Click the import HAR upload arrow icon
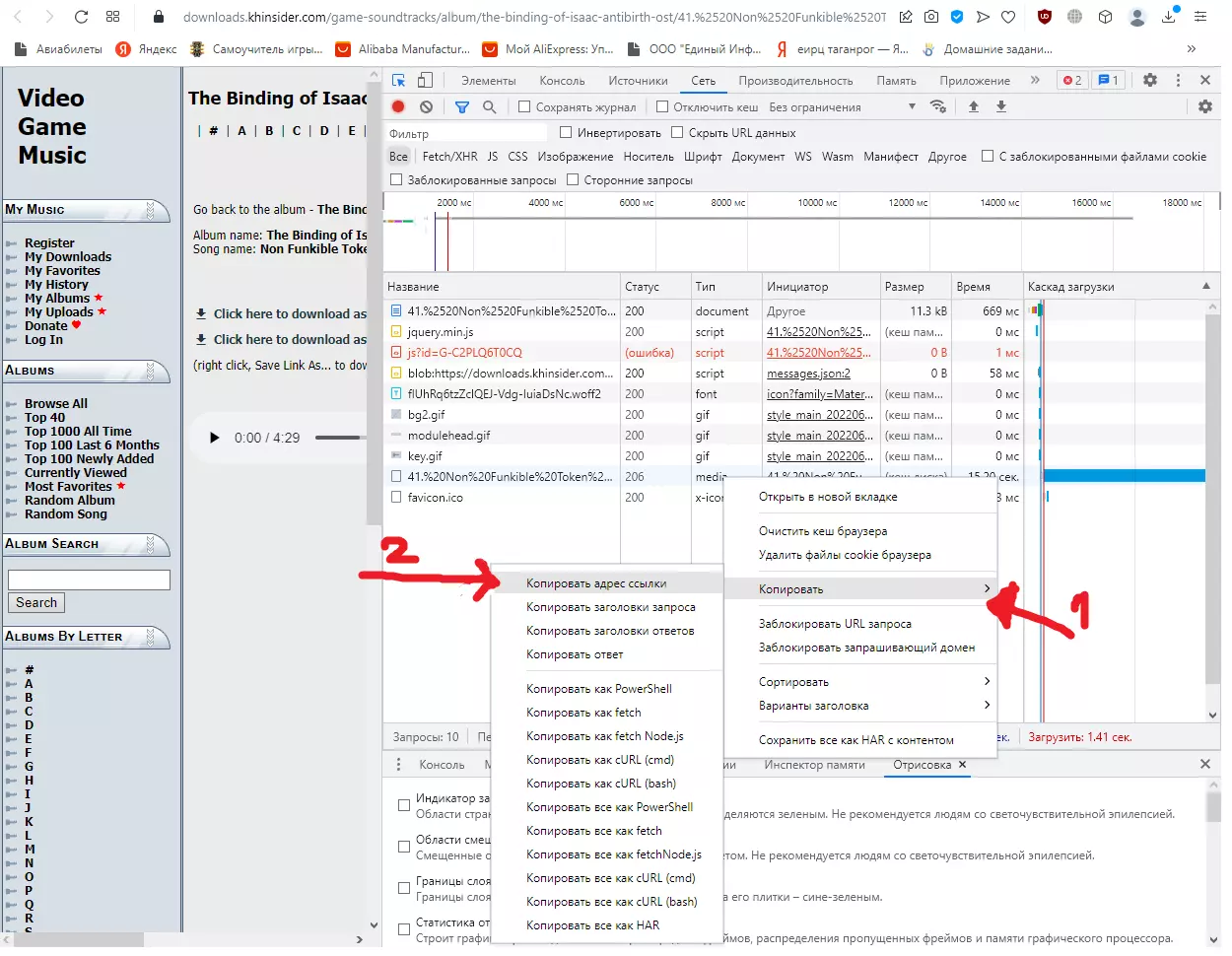Viewport: 1232px width, 956px height. click(x=974, y=106)
